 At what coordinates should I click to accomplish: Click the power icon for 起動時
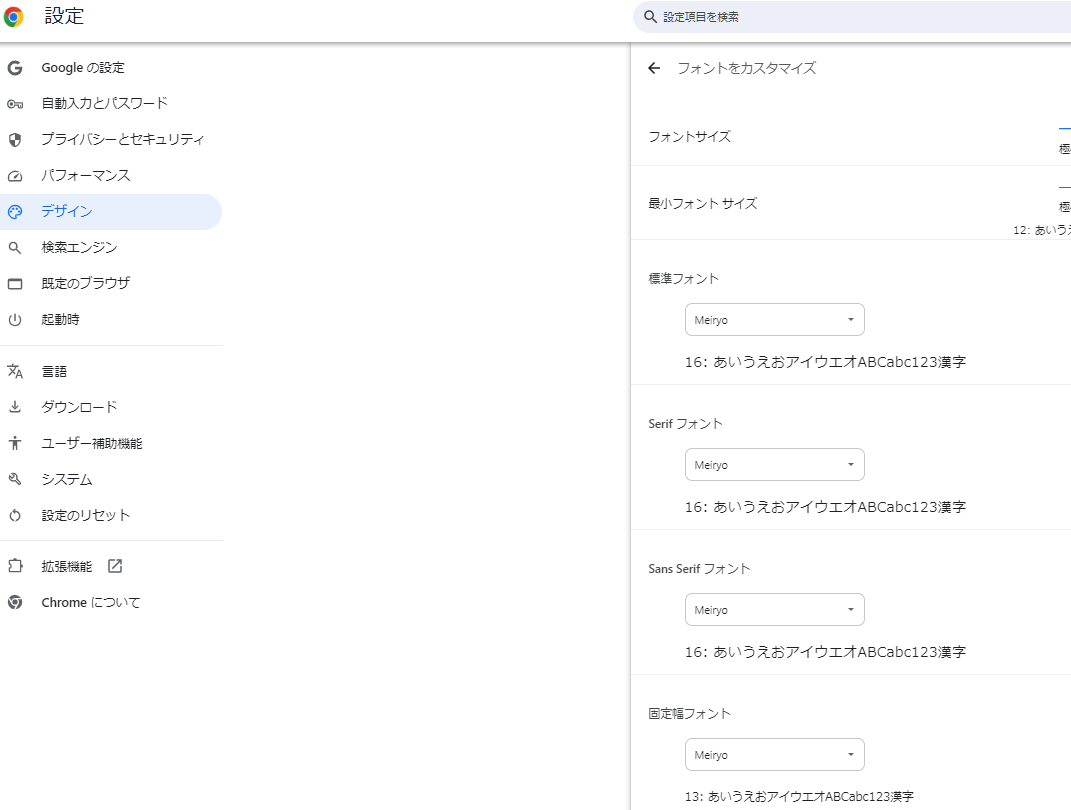point(15,320)
